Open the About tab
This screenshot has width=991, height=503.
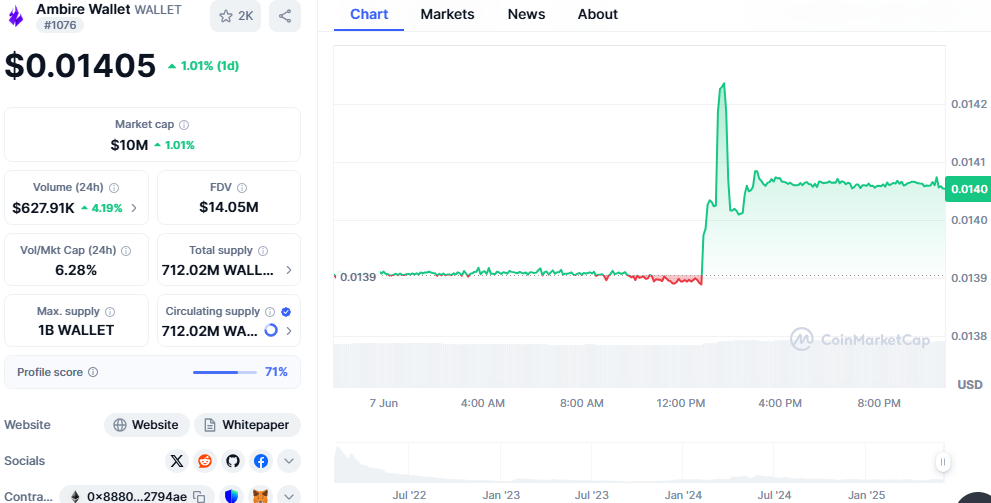598,15
